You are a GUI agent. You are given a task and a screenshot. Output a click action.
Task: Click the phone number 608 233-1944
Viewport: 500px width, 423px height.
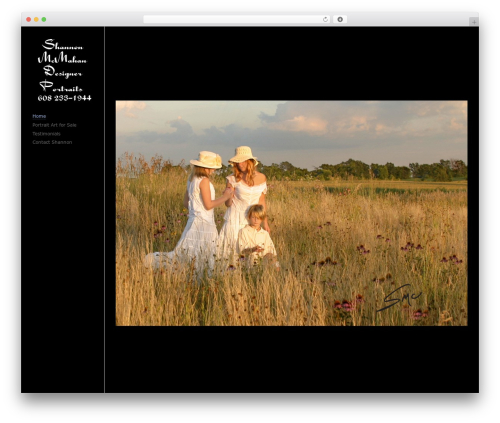pos(64,98)
